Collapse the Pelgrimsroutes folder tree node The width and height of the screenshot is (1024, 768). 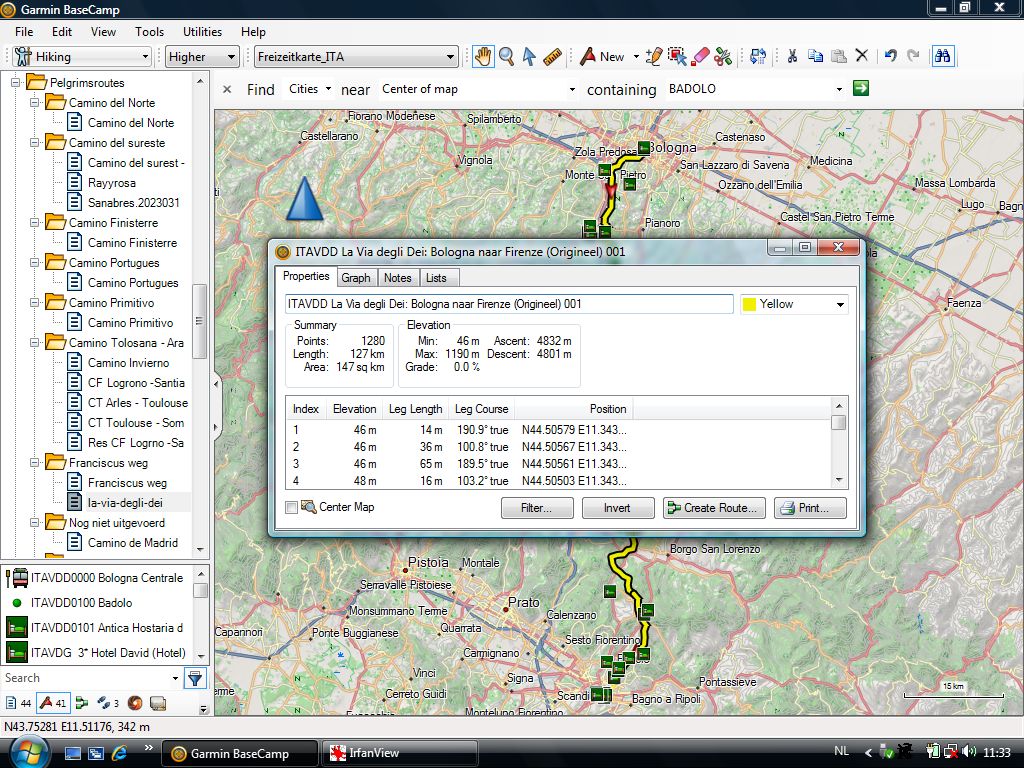pos(16,83)
